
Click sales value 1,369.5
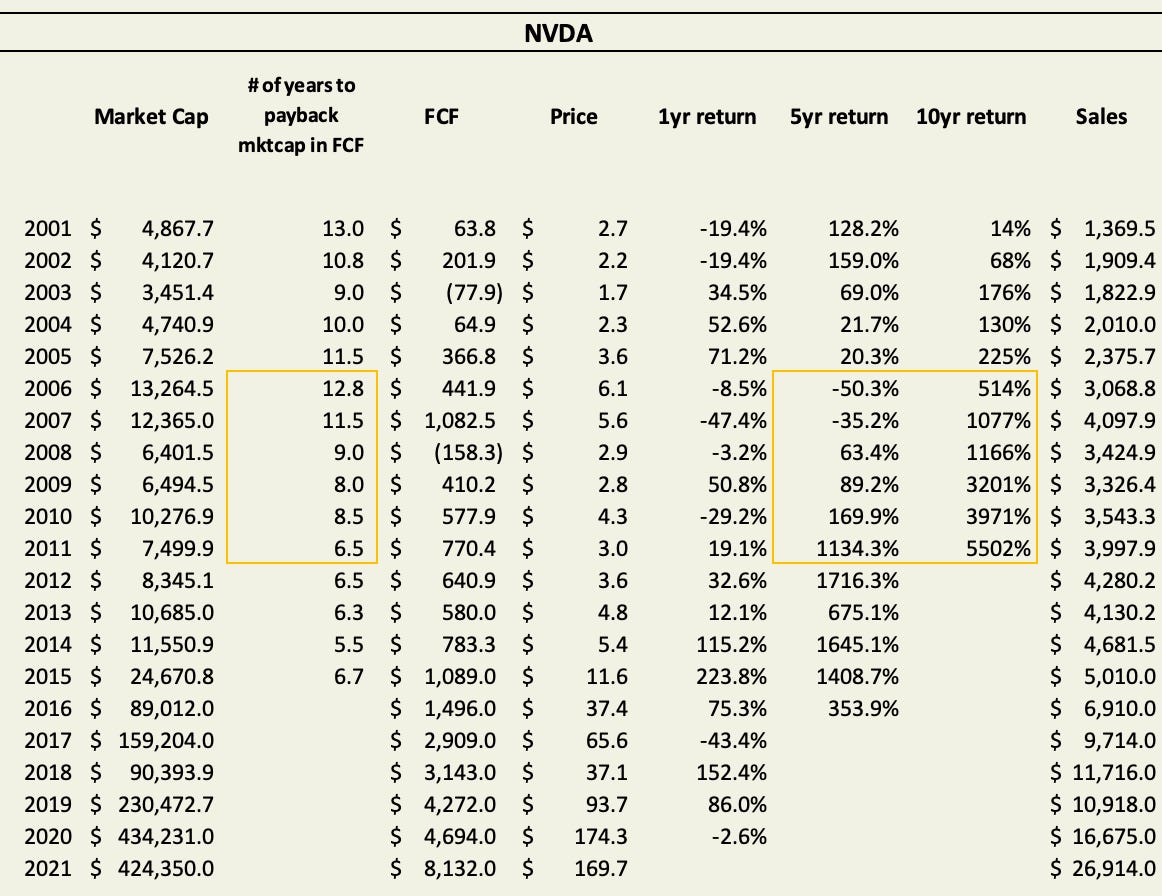[x=1119, y=228]
